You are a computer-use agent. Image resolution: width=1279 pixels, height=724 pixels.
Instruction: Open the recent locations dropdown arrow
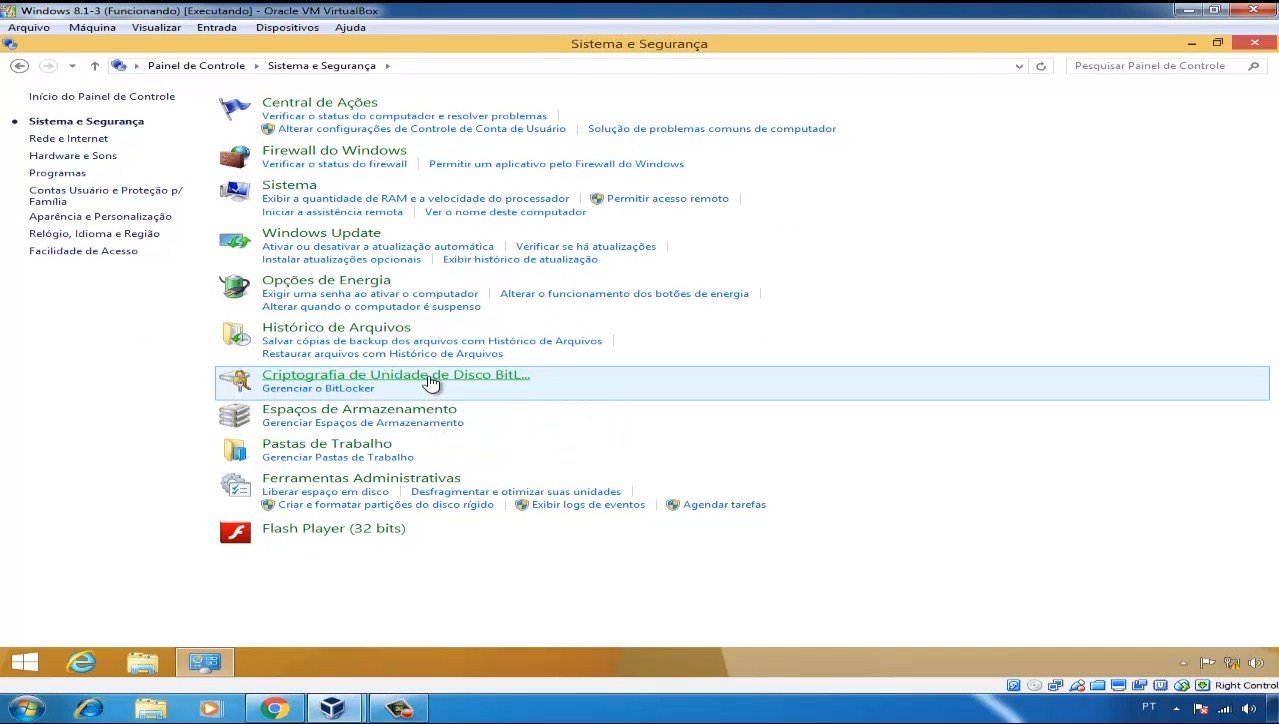coord(72,66)
